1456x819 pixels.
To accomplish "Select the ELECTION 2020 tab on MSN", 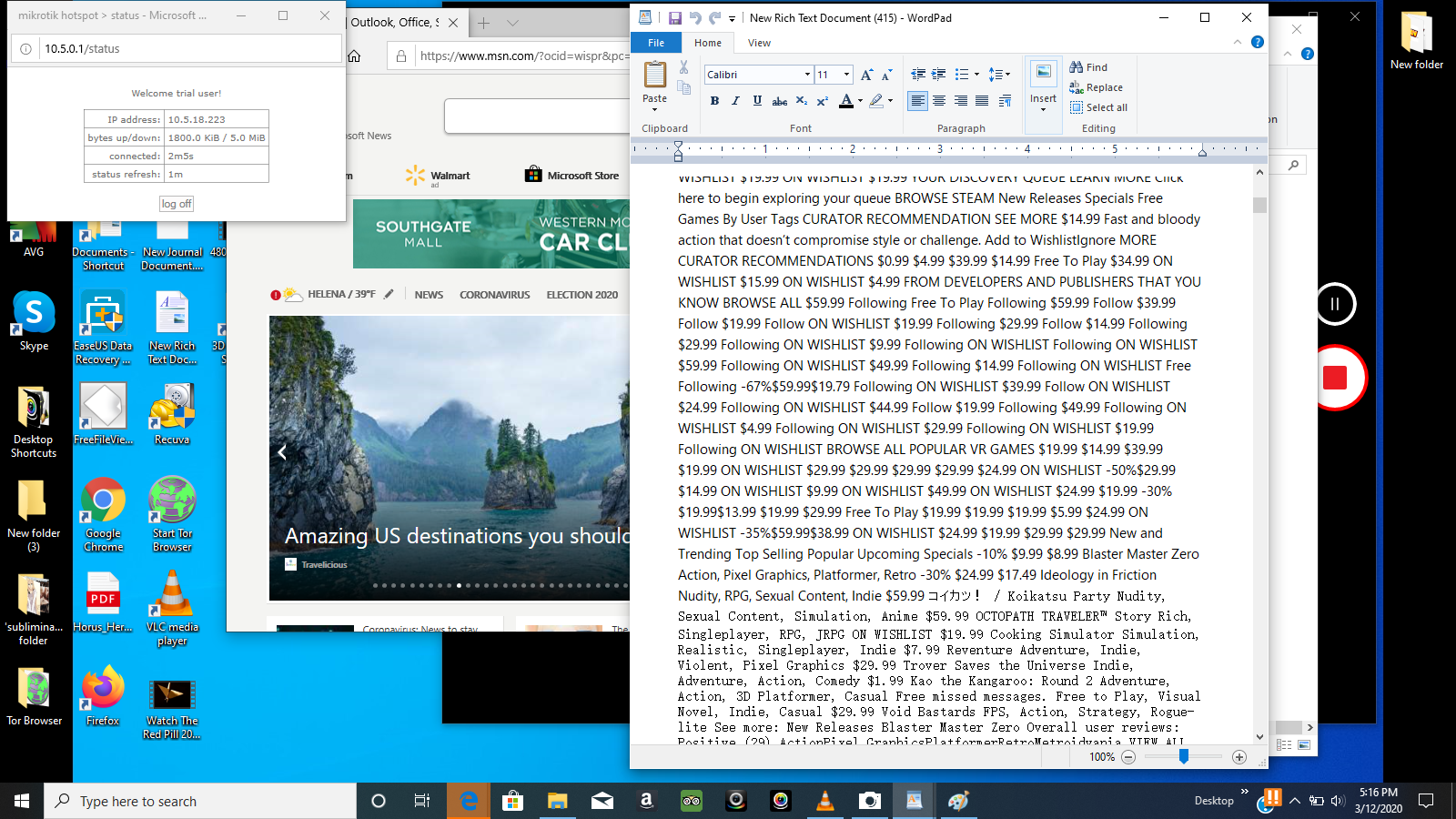I will pyautogui.click(x=581, y=295).
